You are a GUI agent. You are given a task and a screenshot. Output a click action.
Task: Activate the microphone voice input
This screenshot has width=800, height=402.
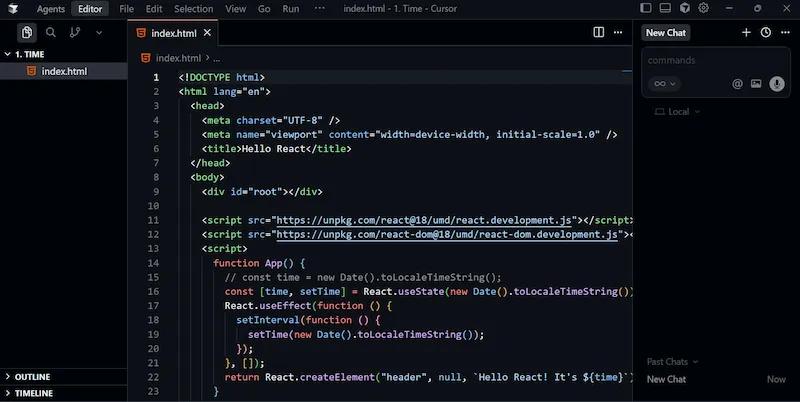777,84
